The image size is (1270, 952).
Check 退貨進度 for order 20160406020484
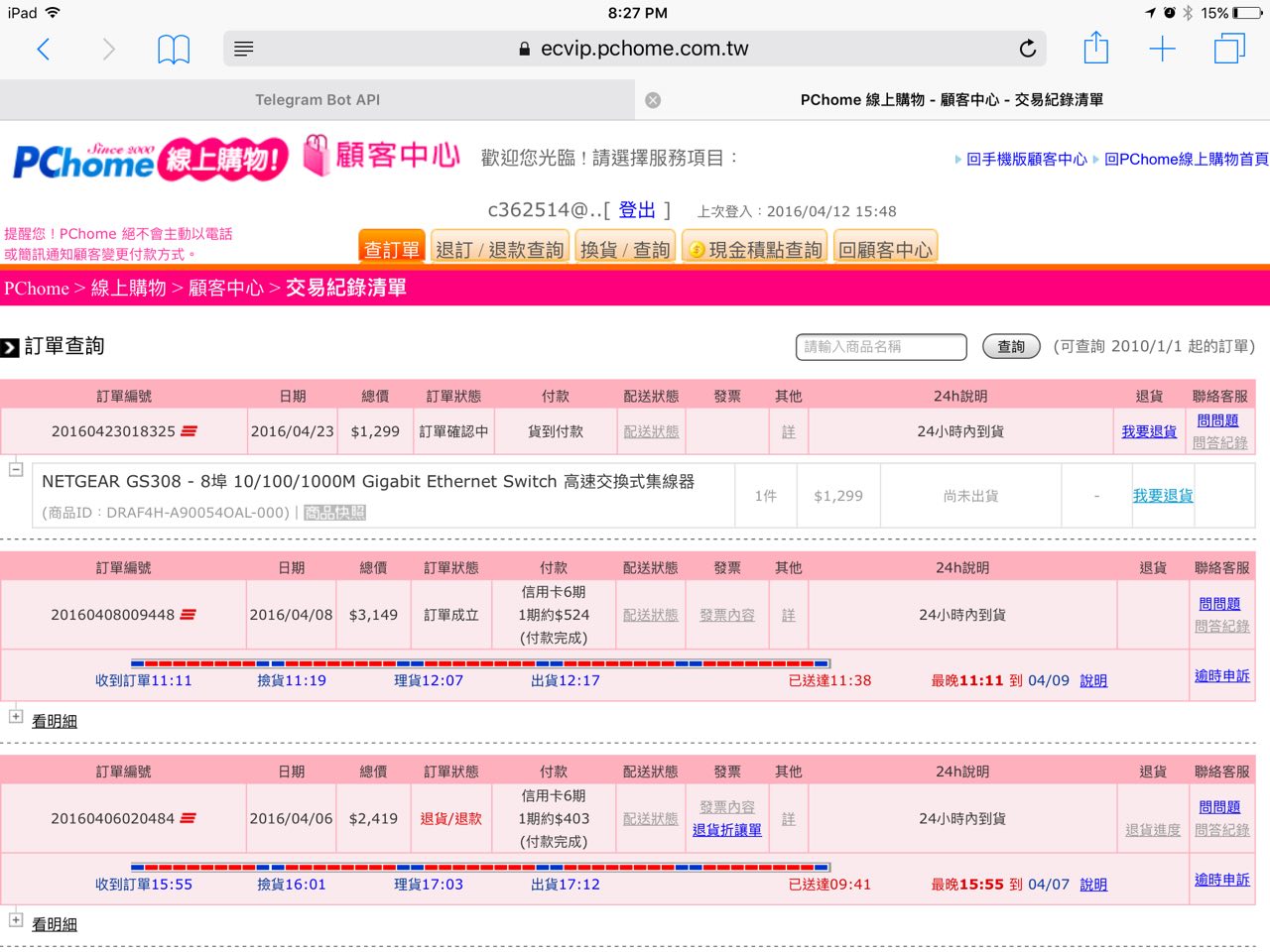[x=1153, y=831]
